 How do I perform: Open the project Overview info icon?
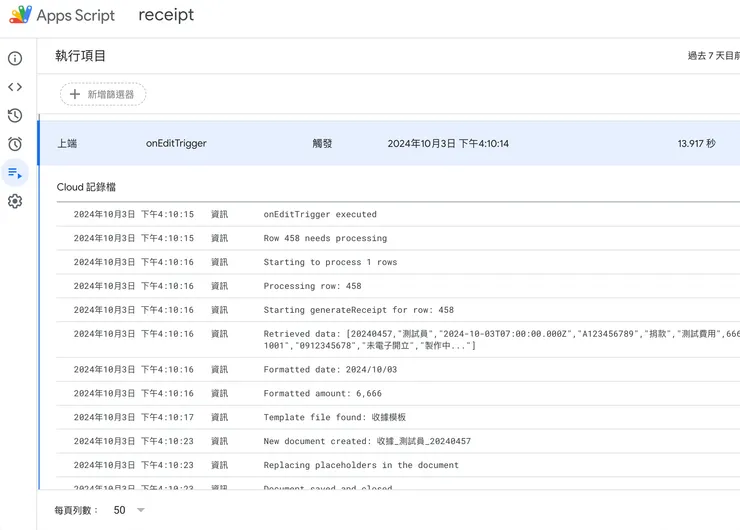15,59
